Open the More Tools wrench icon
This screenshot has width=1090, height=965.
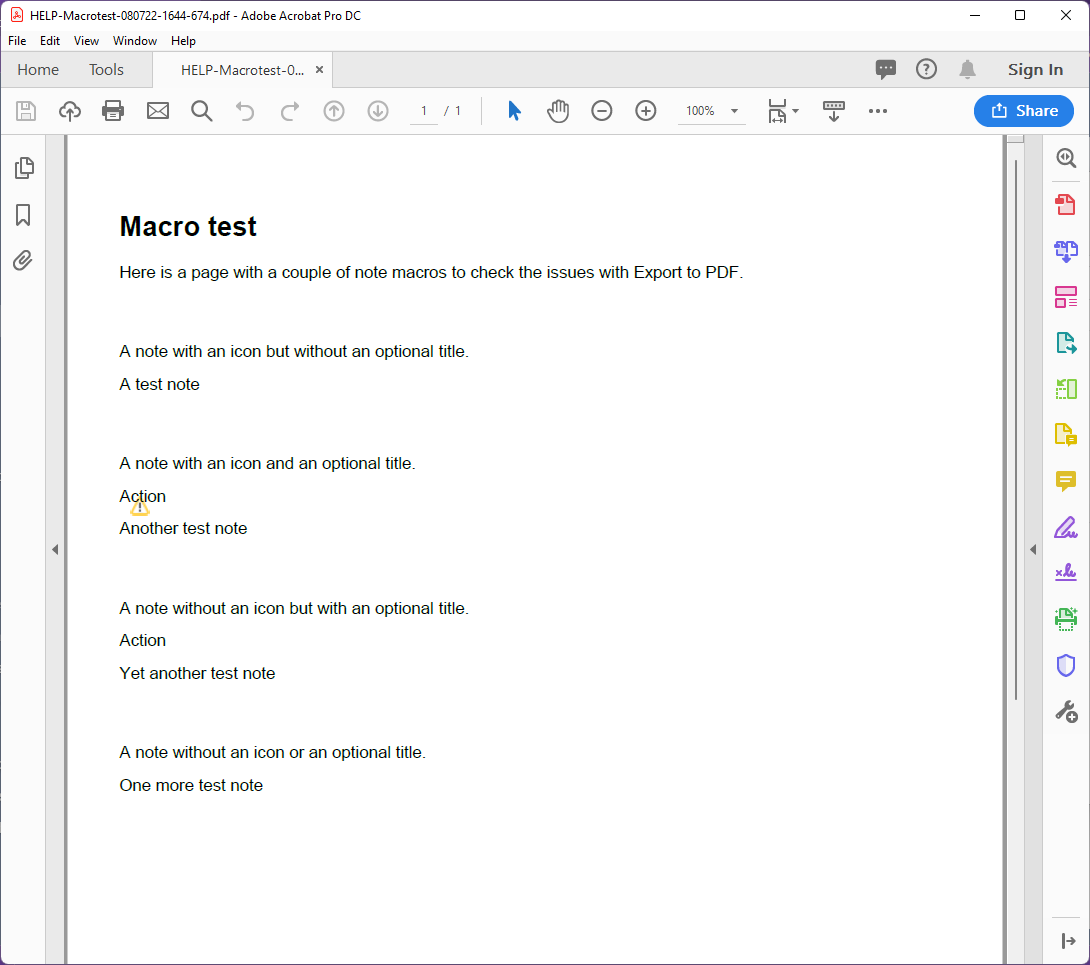tap(1066, 712)
